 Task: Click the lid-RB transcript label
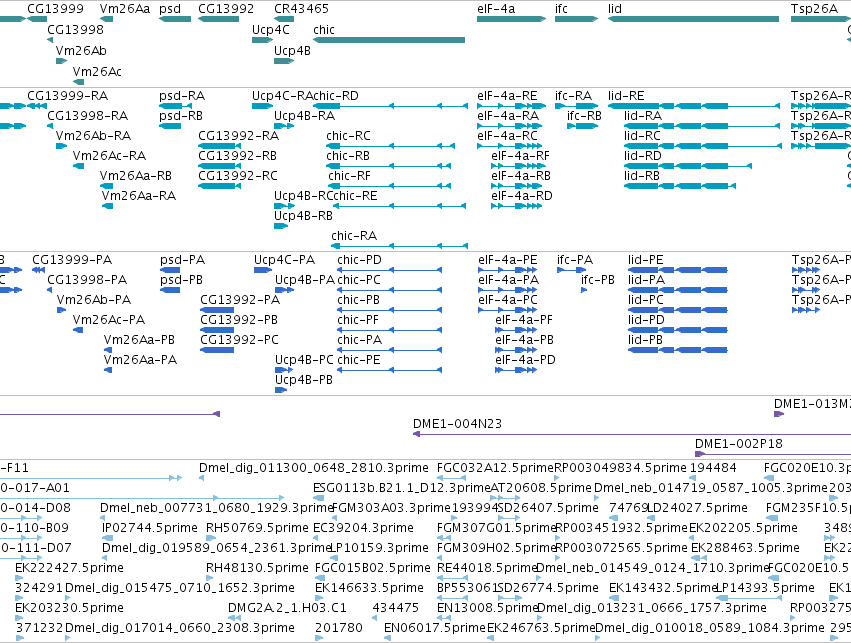642,176
